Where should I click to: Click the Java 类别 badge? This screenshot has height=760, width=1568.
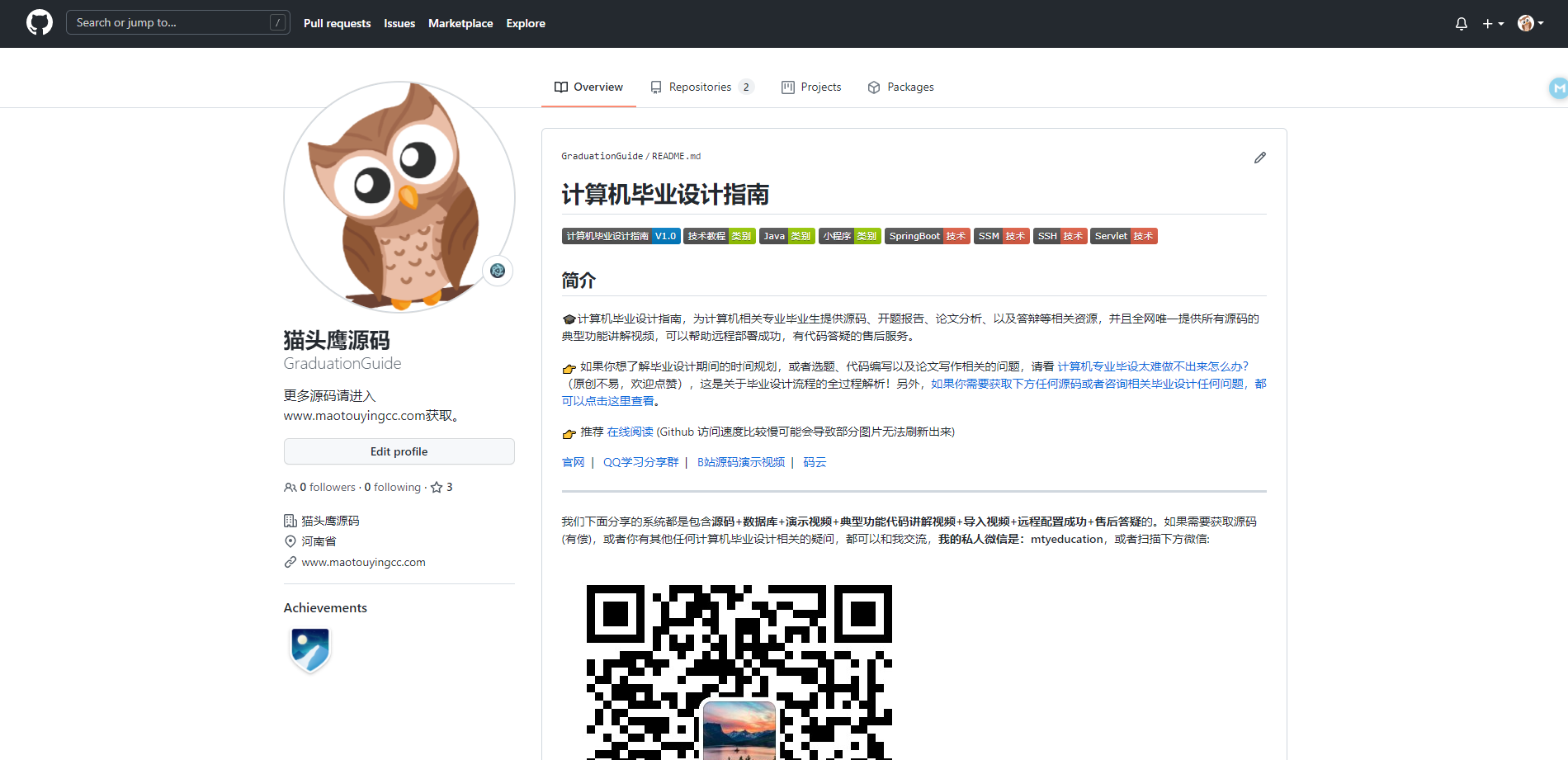787,236
